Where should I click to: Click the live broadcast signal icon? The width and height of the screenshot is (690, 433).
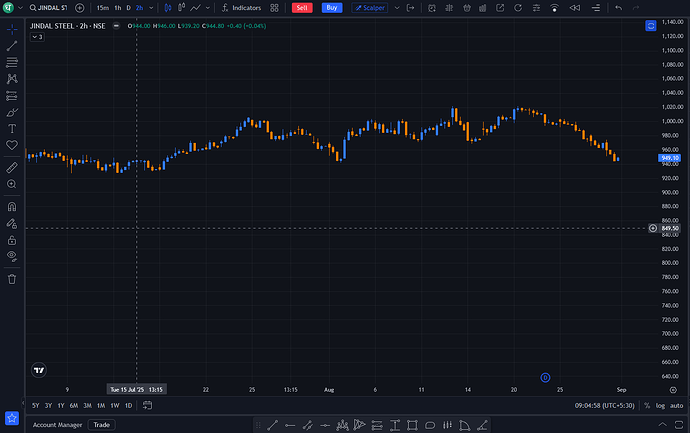pos(554,8)
